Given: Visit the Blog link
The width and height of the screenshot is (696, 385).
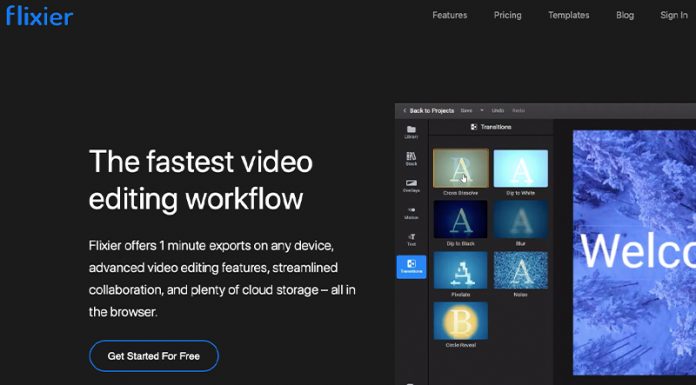Looking at the screenshot, I should [x=625, y=15].
